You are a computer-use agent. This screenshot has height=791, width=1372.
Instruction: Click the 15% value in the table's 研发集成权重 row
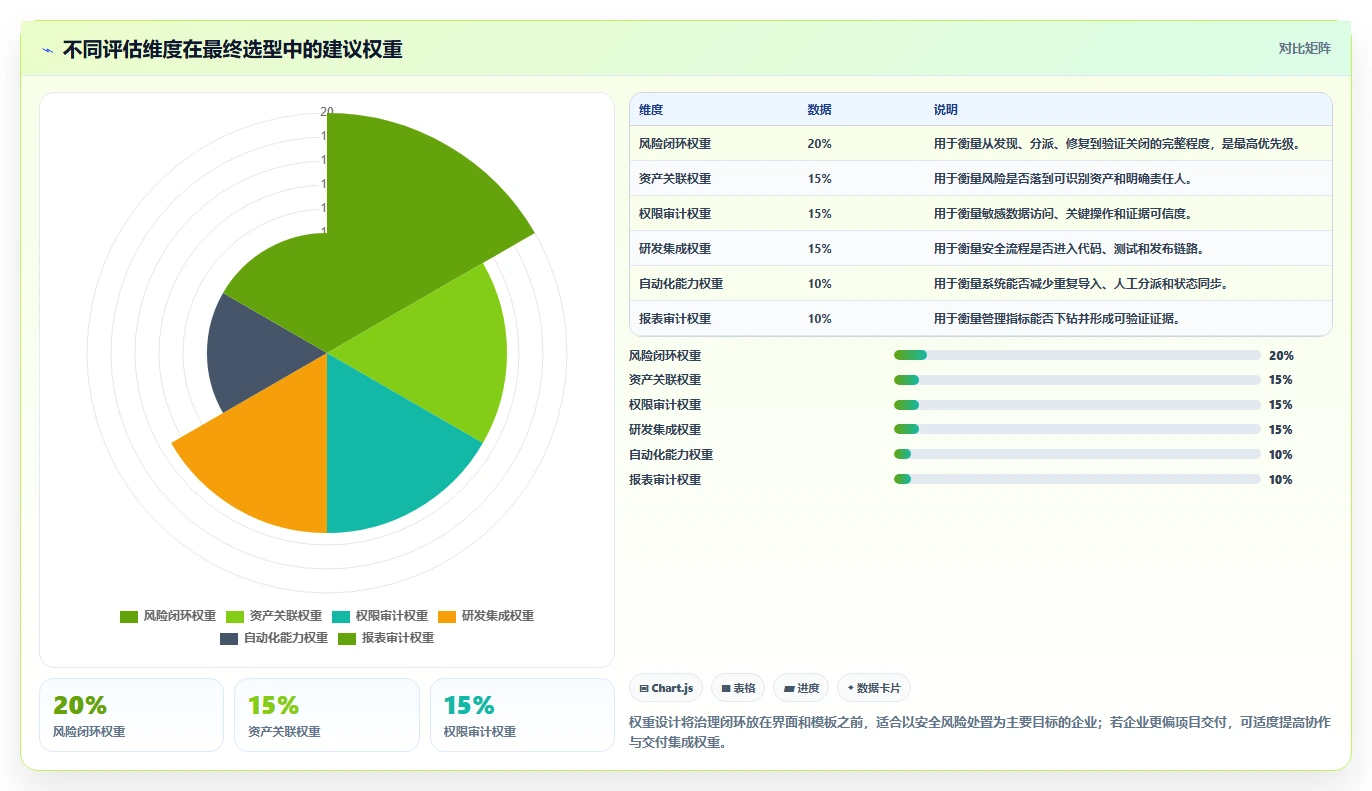pyautogui.click(x=819, y=249)
